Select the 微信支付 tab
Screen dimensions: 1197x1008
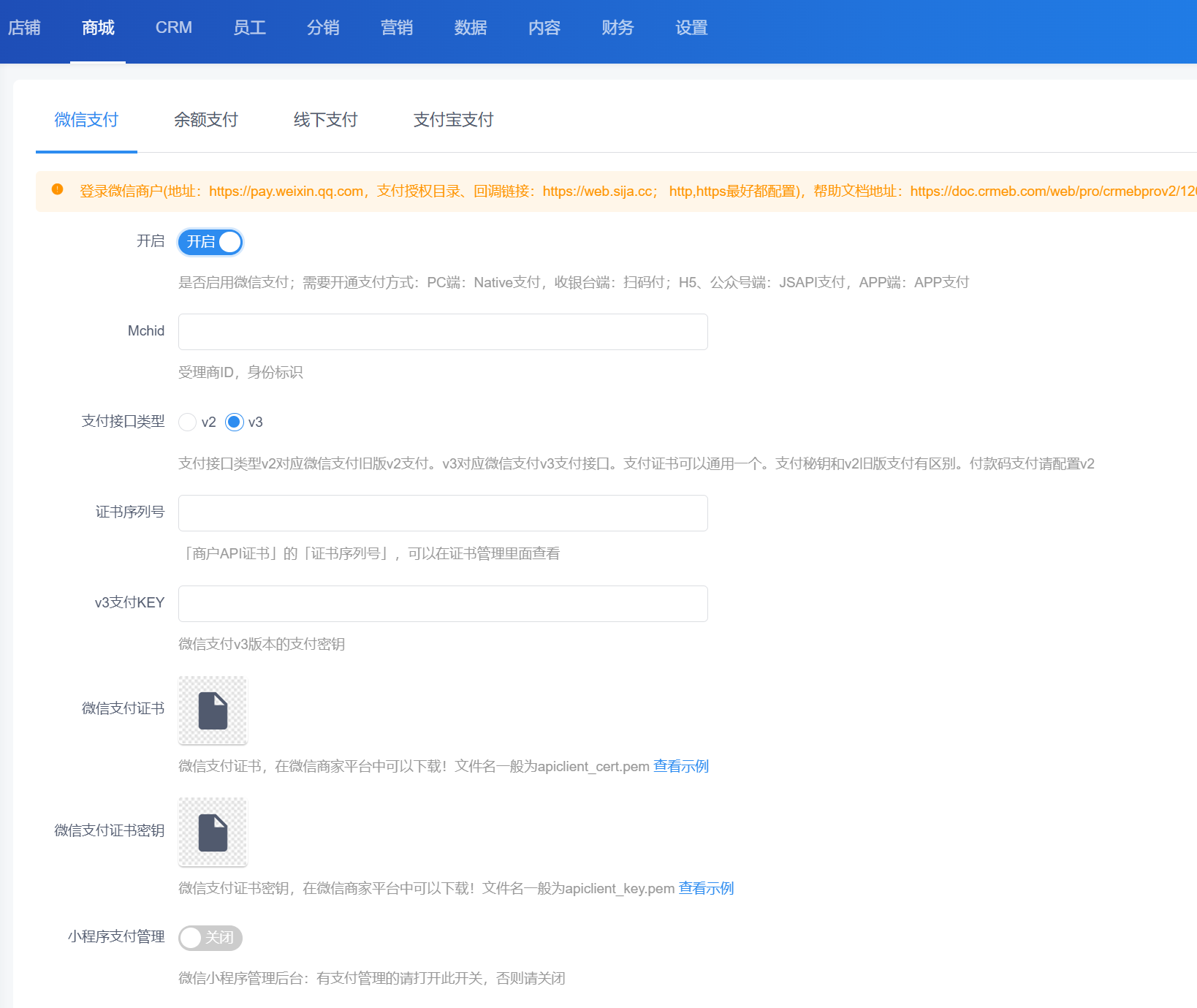pos(86,120)
